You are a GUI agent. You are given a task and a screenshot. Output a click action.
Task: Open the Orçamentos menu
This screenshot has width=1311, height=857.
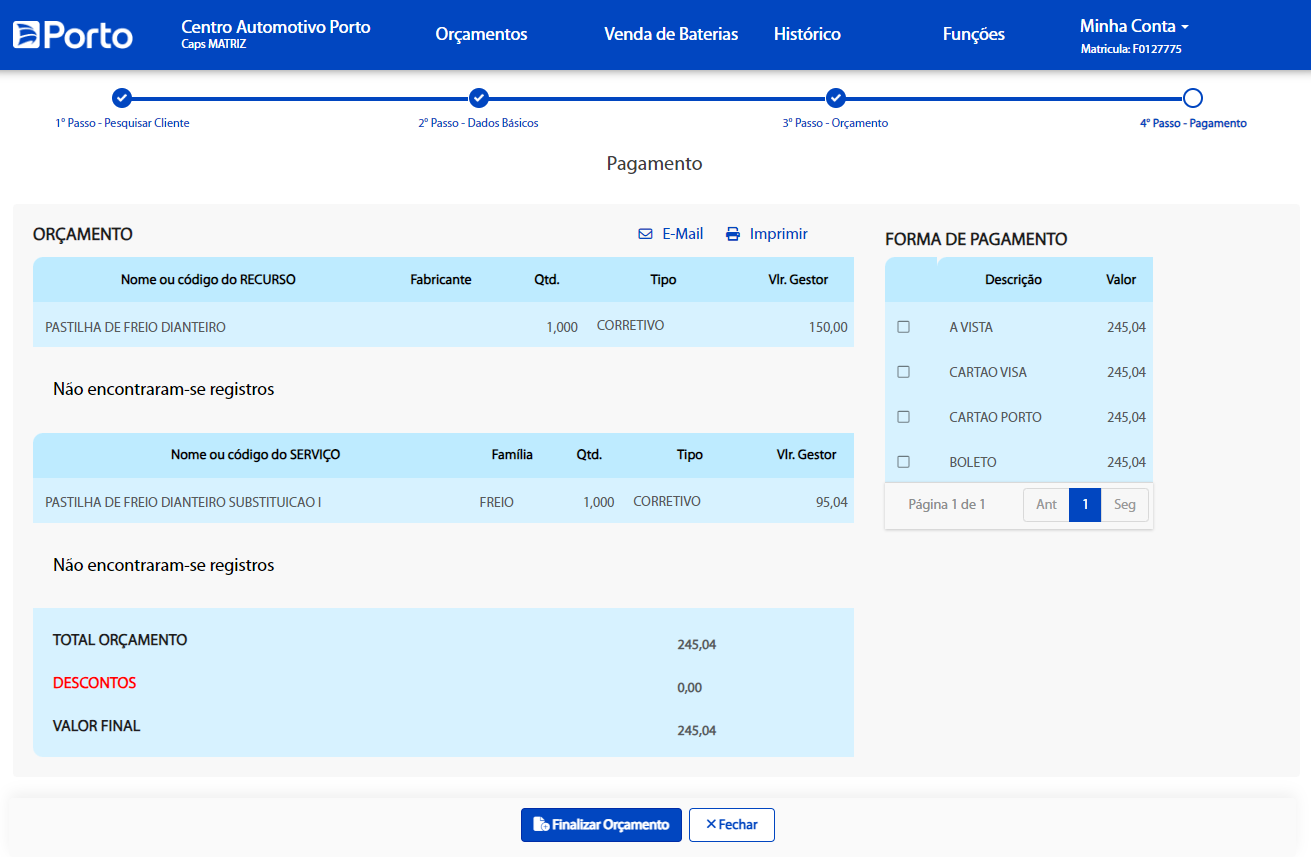[x=481, y=34]
